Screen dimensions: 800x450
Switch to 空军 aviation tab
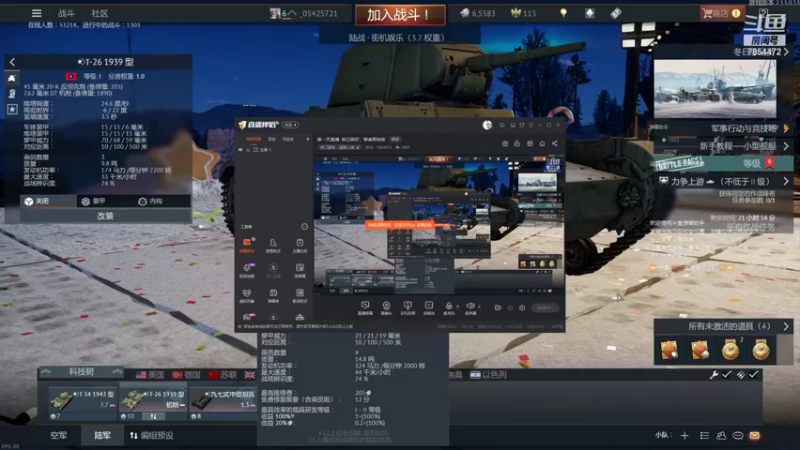click(59, 435)
